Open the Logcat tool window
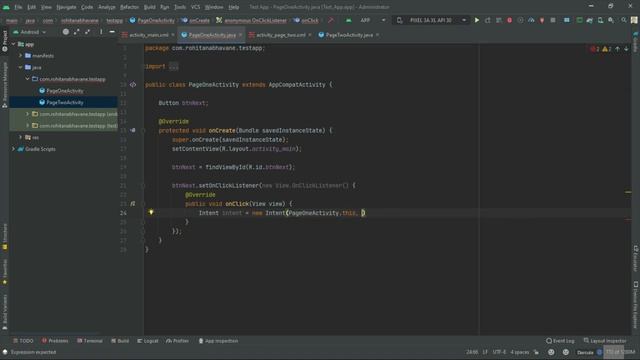 click(x=147, y=341)
